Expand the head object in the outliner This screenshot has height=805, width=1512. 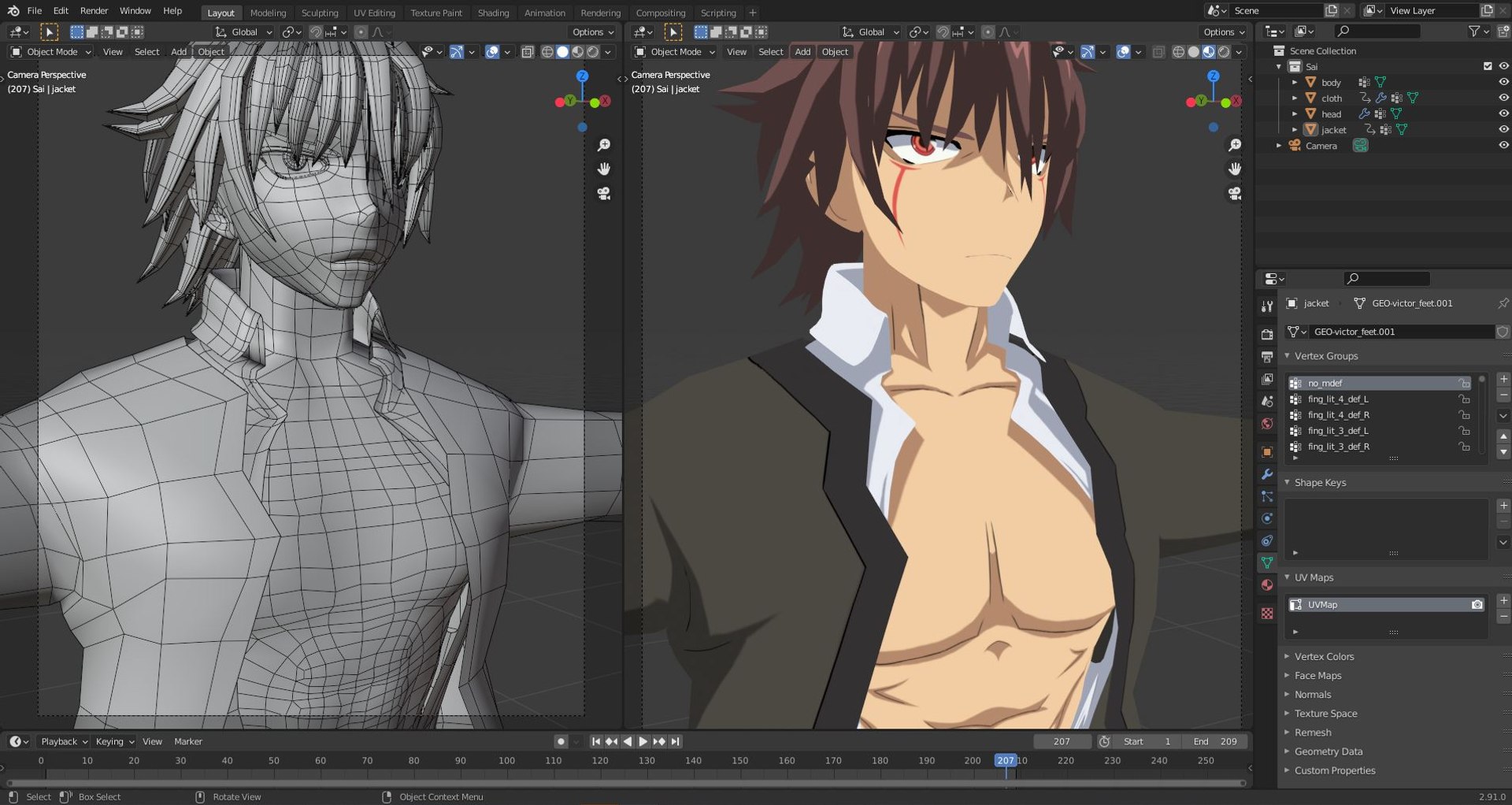click(x=1295, y=113)
